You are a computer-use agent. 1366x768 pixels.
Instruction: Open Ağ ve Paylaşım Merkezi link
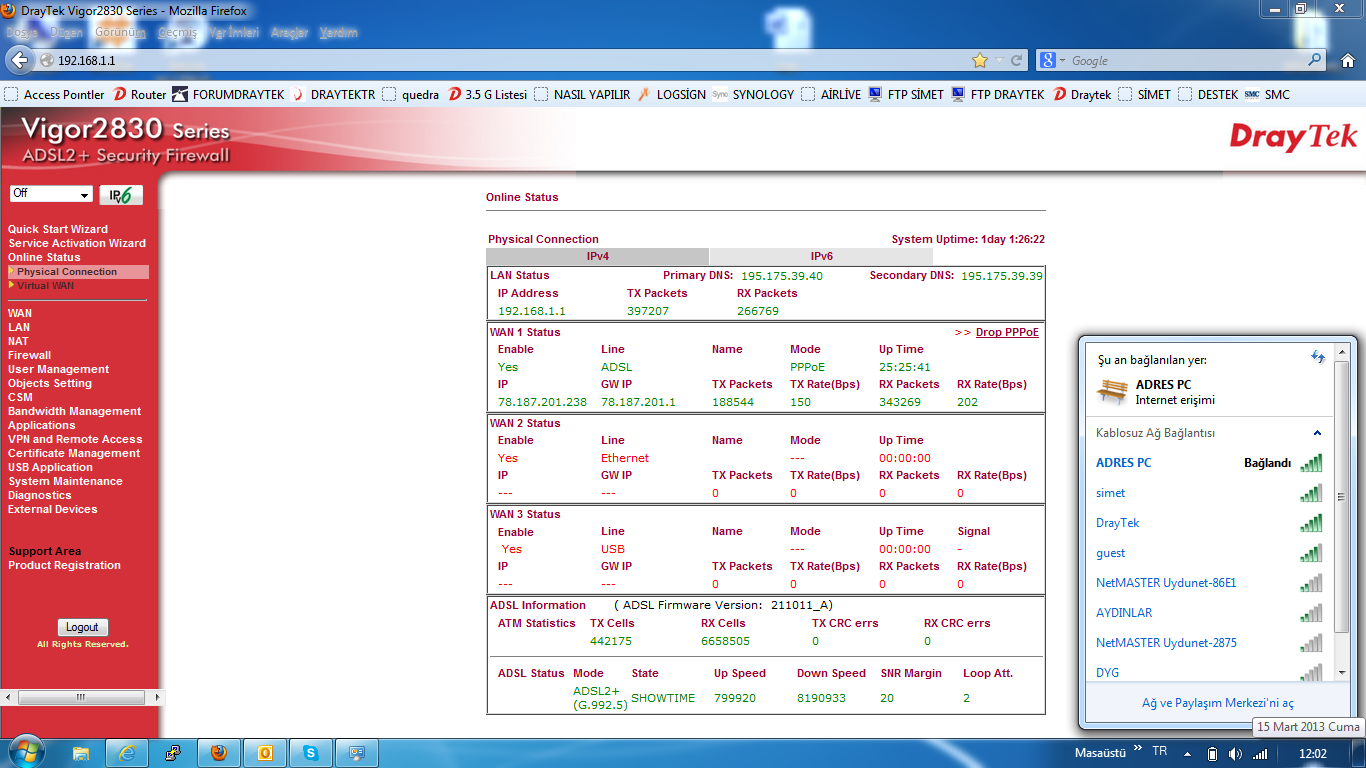(x=1217, y=703)
